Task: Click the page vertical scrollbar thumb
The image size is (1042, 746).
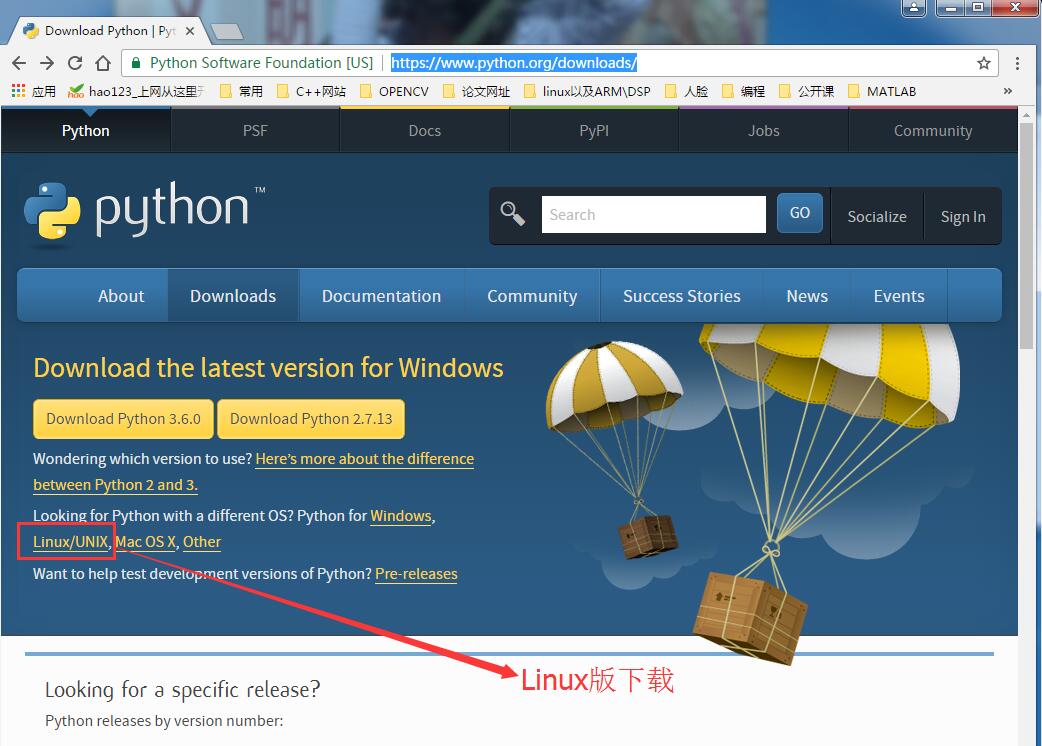Action: click(x=1027, y=236)
